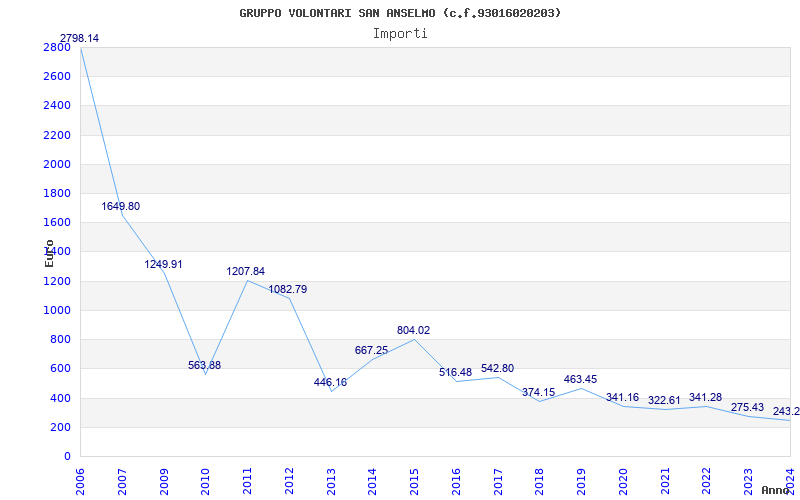Select the 1082.79 data label
This screenshot has height=500, width=800.
pyautogui.click(x=288, y=289)
